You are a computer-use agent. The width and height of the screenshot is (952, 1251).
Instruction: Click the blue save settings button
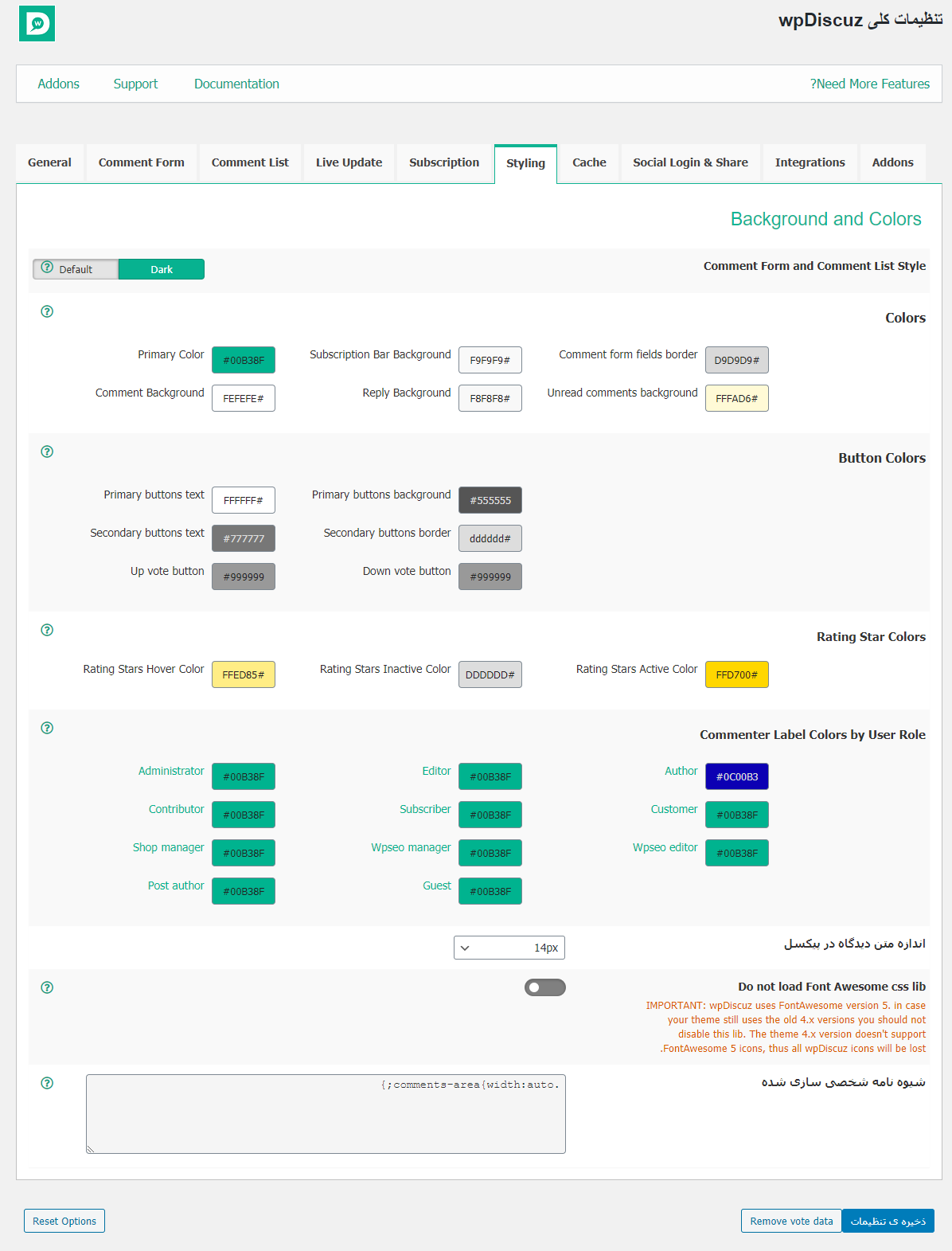[888, 1221]
